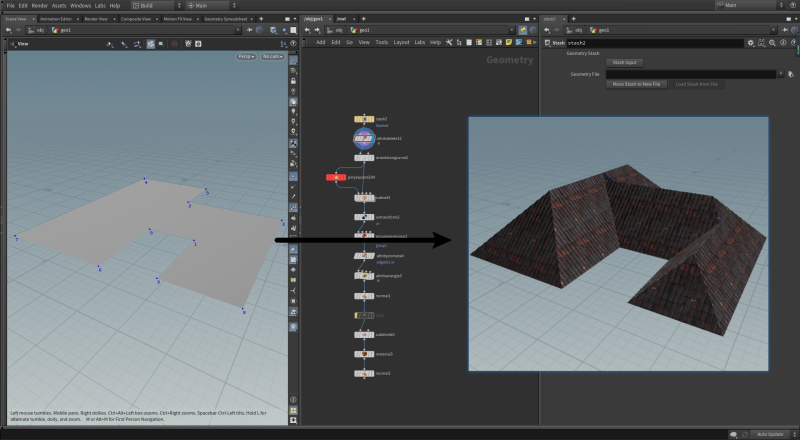Switch to the Geometry Spreadsheet tab
The image size is (800, 440).
tap(226, 18)
